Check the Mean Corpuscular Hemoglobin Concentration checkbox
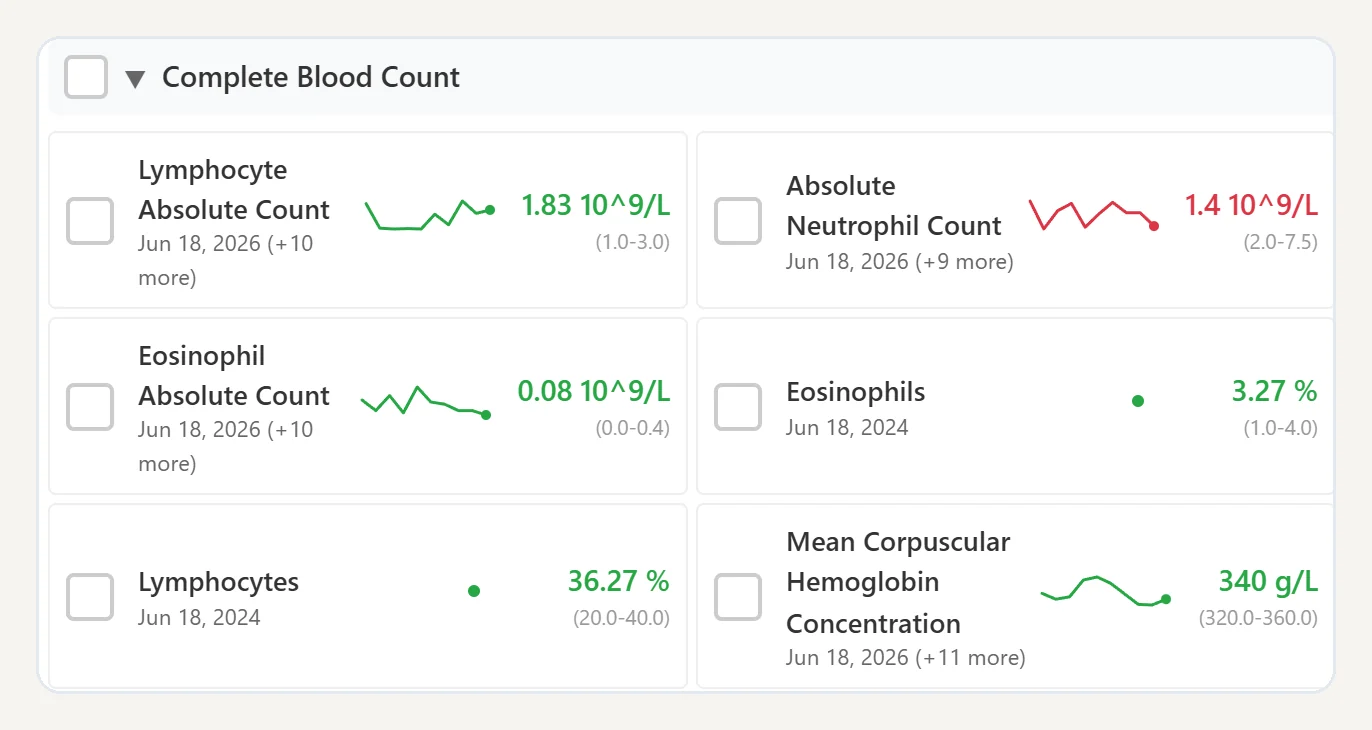The width and height of the screenshot is (1372, 730). (738, 597)
